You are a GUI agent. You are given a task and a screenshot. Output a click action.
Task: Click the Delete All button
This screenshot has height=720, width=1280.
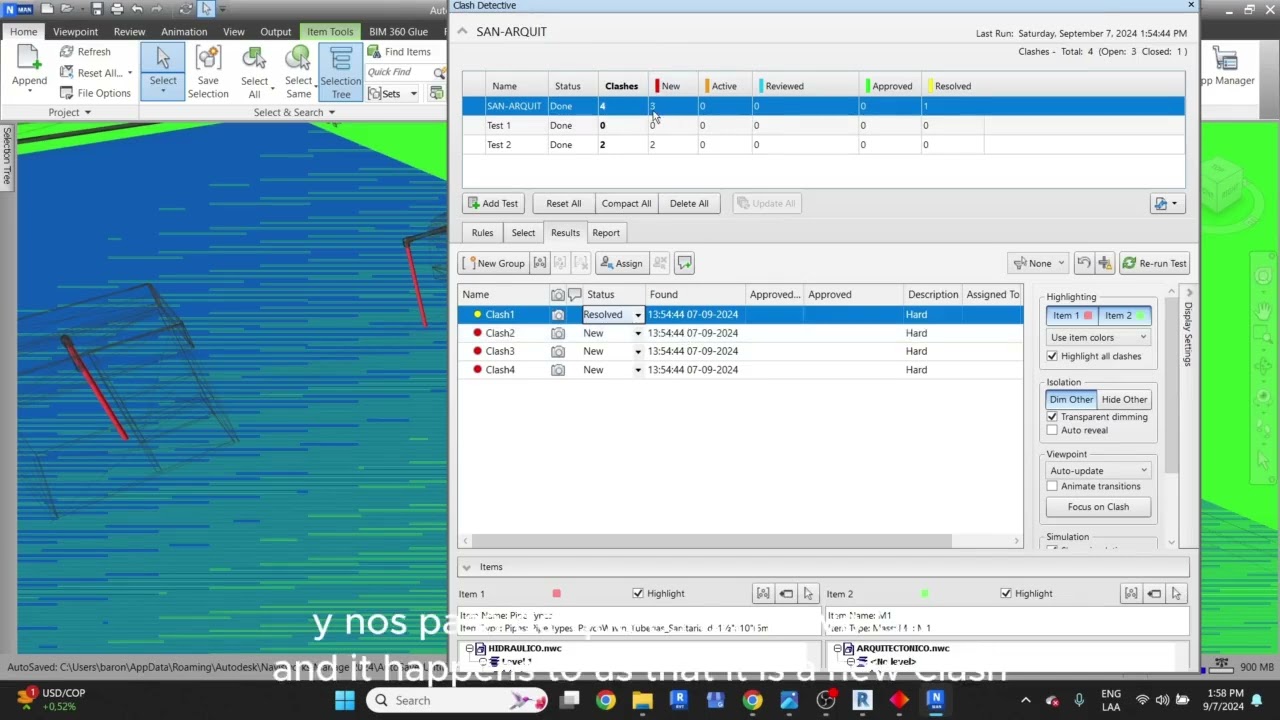click(x=689, y=204)
